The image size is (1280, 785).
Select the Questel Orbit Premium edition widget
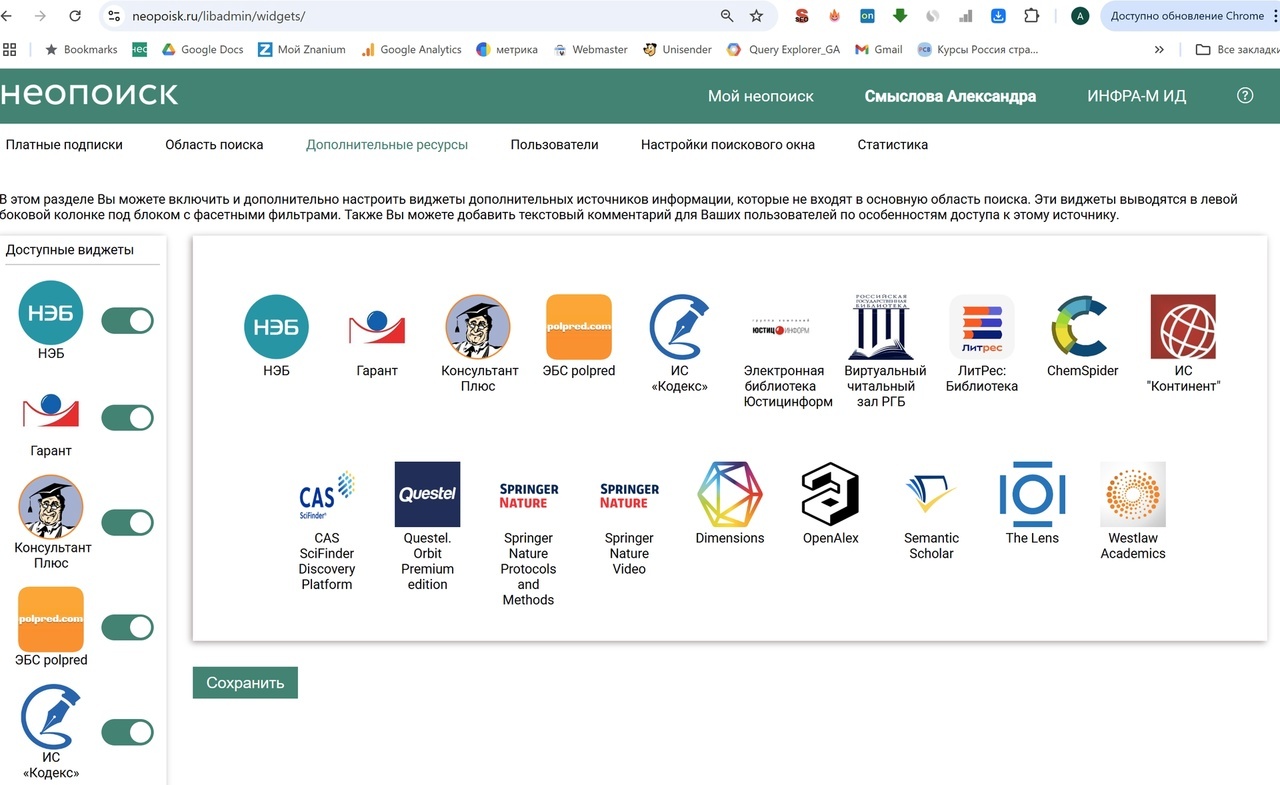coord(427,494)
